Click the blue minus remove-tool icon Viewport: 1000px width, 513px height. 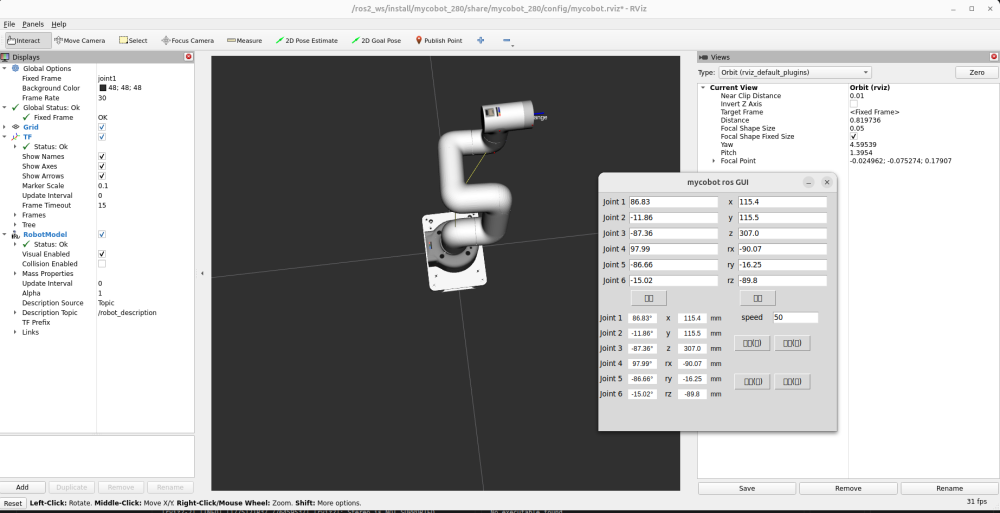click(506, 40)
